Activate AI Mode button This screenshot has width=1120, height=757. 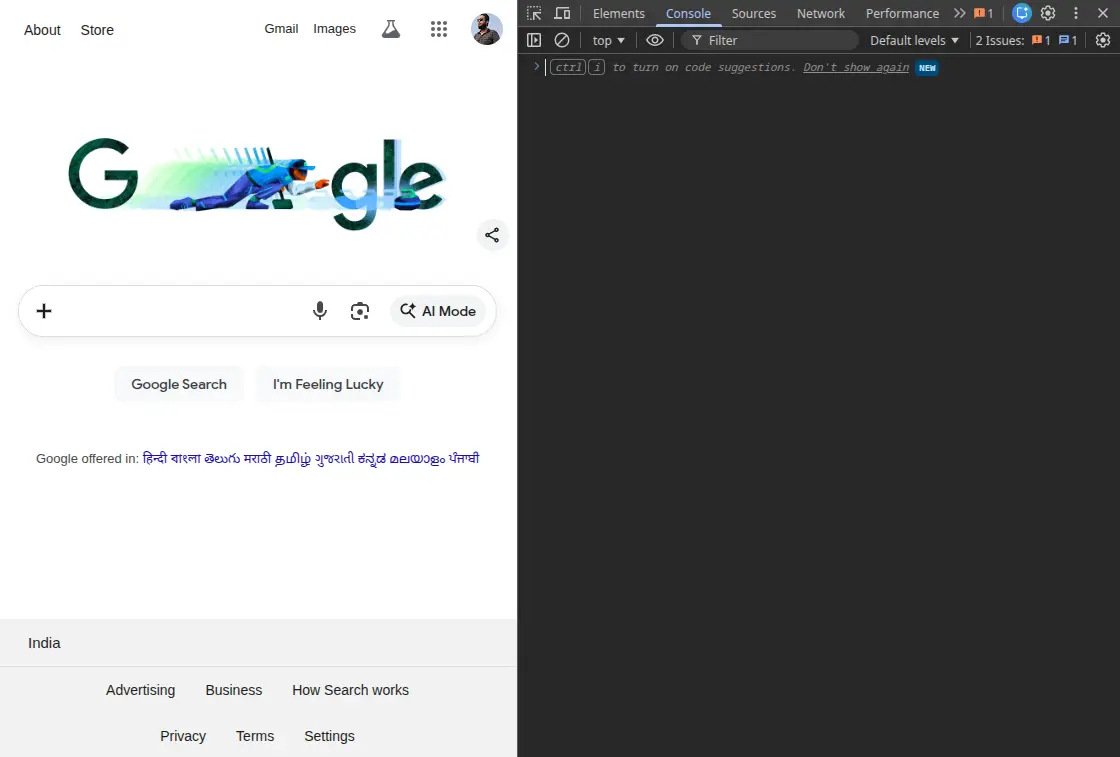click(x=438, y=311)
